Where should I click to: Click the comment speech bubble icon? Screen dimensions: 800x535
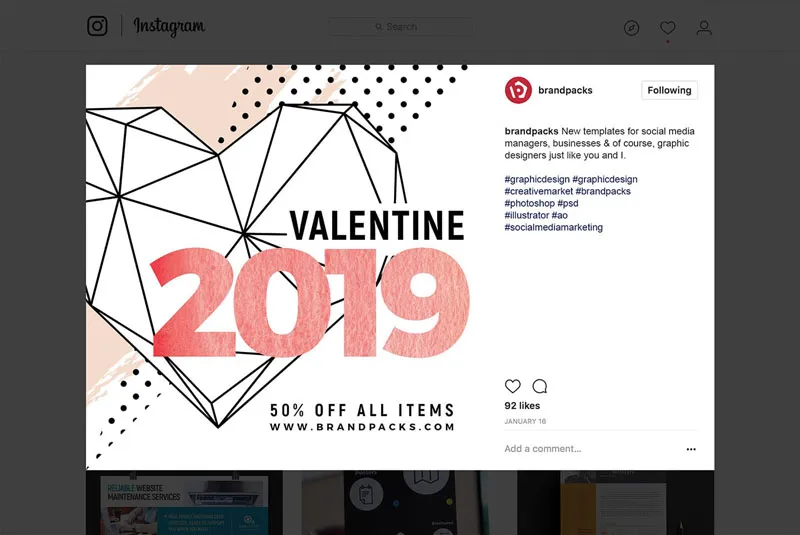pyautogui.click(x=540, y=386)
